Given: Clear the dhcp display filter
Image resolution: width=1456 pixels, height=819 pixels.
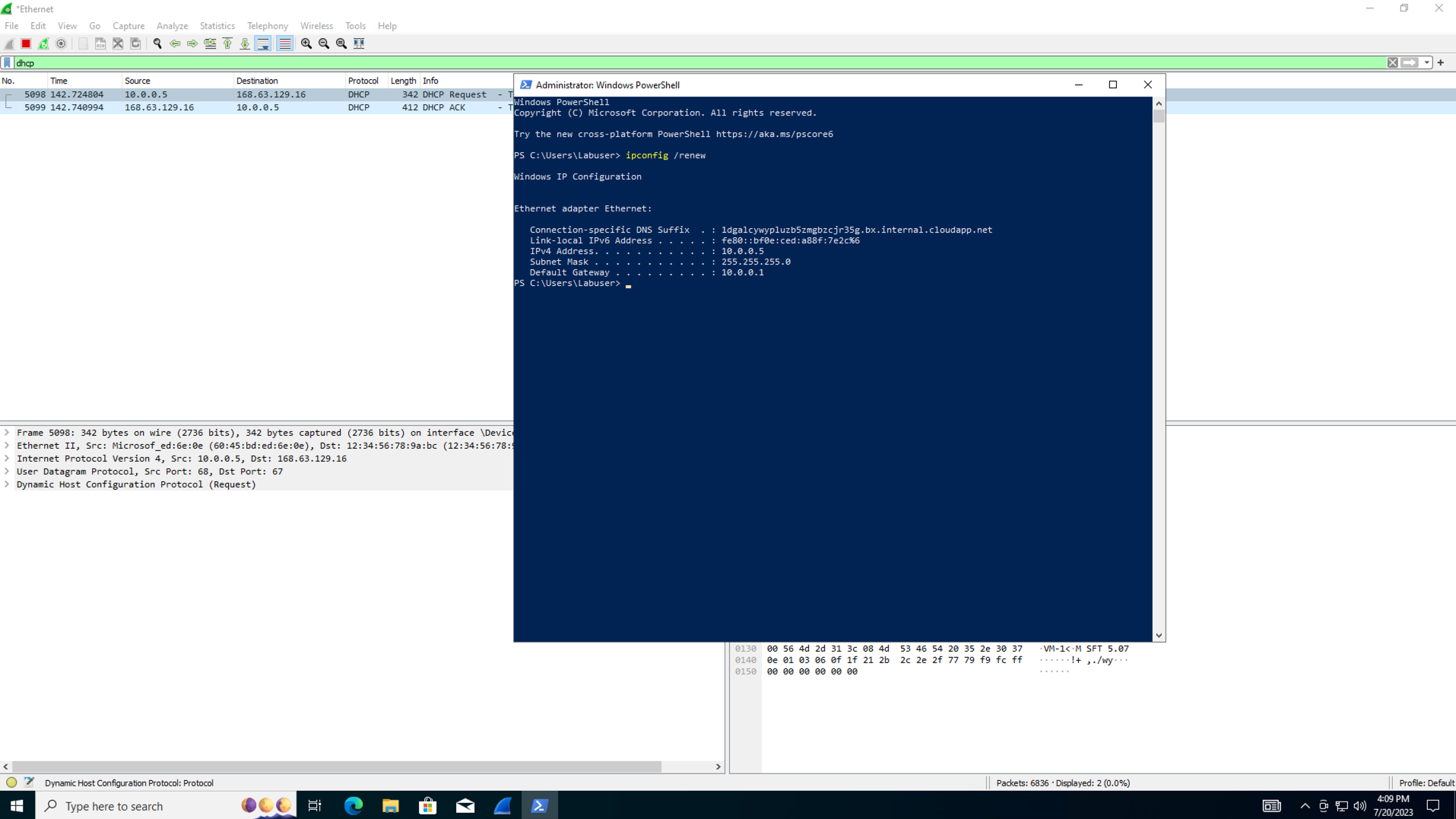Looking at the screenshot, I should [1394, 62].
